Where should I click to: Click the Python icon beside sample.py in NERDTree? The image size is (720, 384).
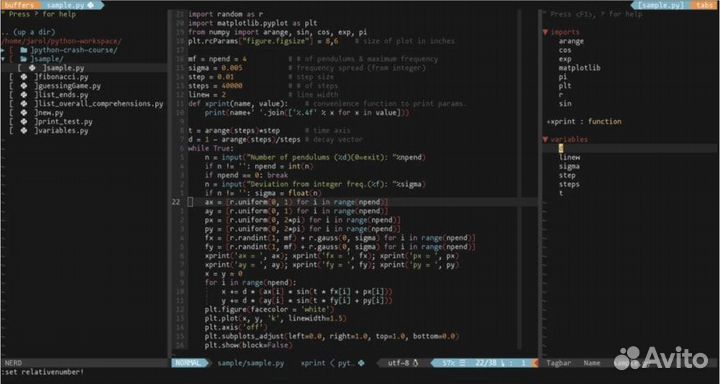click(32, 68)
